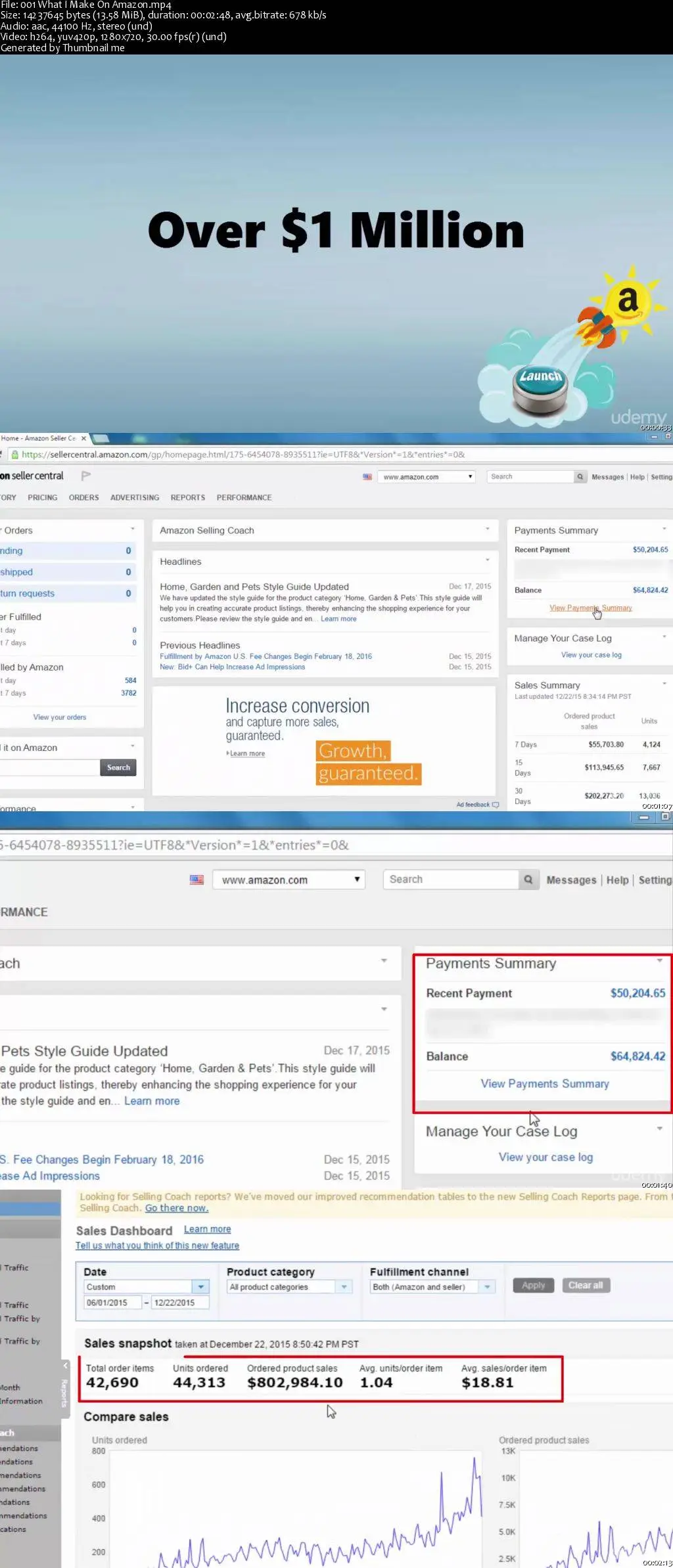Screen dimensions: 673x1568
Task: Open the enlarged www.amazon.com marketplace dropdown
Action: pyautogui.click(x=289, y=880)
